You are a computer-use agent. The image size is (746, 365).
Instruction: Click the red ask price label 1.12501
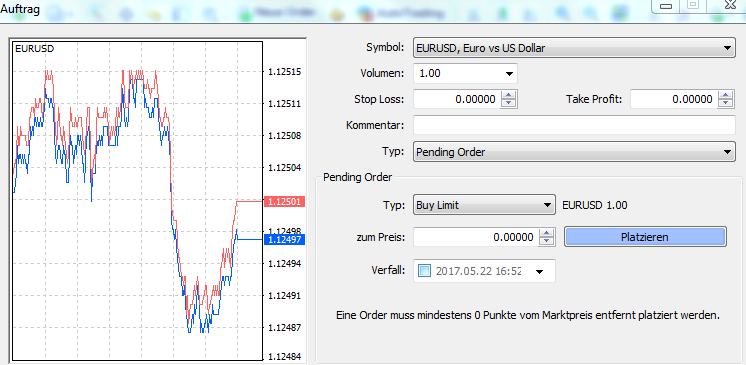pyautogui.click(x=284, y=202)
